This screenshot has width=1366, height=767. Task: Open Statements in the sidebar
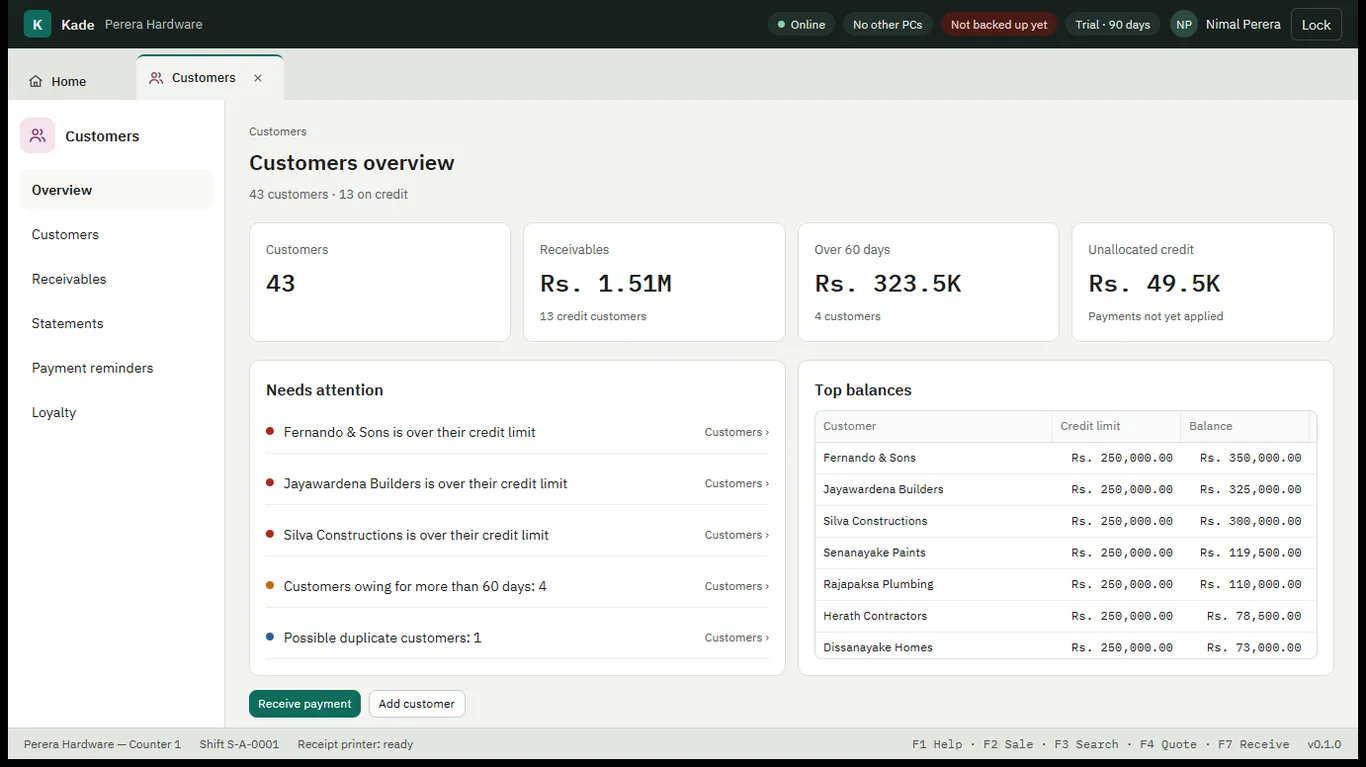tap(116, 324)
